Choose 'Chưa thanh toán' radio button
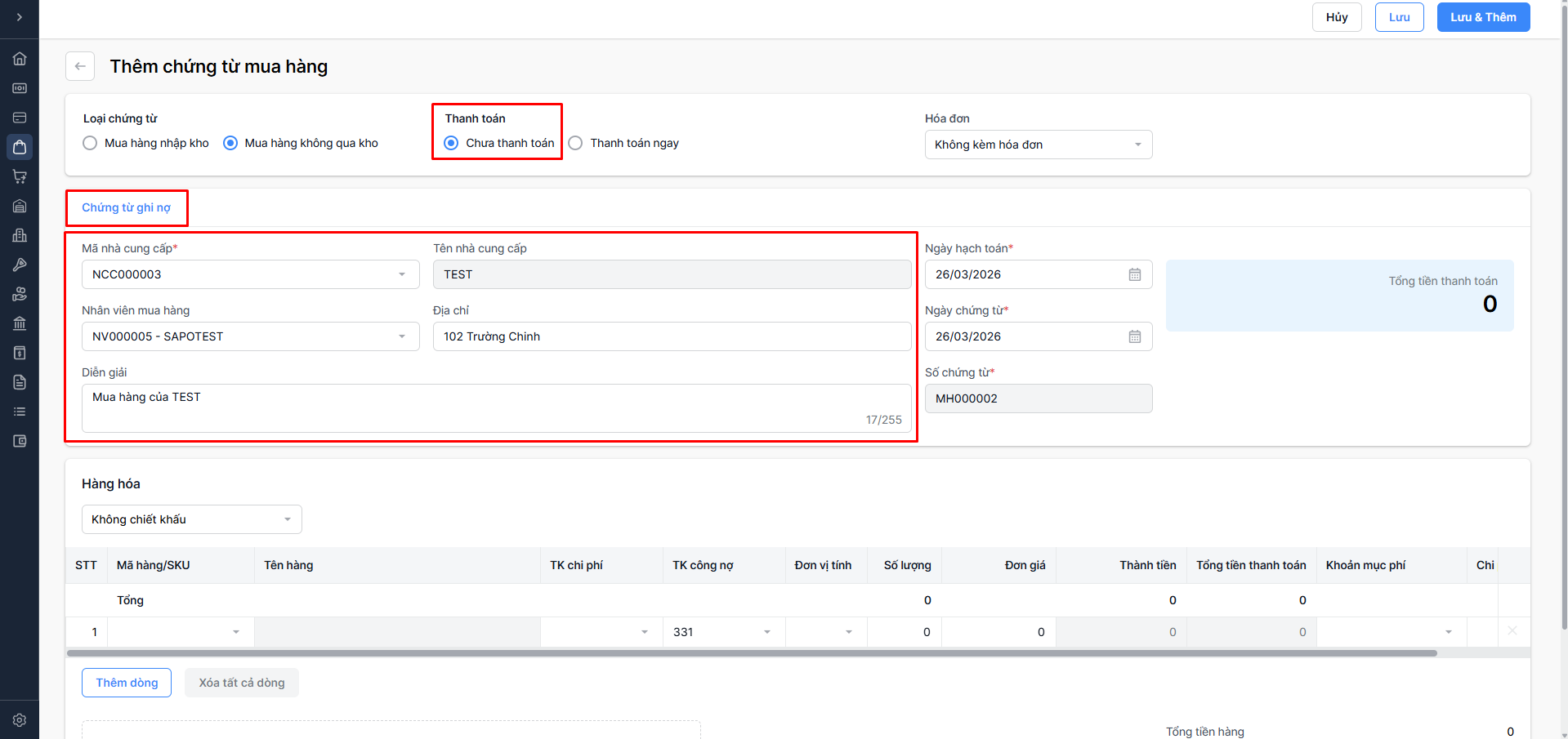 (x=451, y=143)
